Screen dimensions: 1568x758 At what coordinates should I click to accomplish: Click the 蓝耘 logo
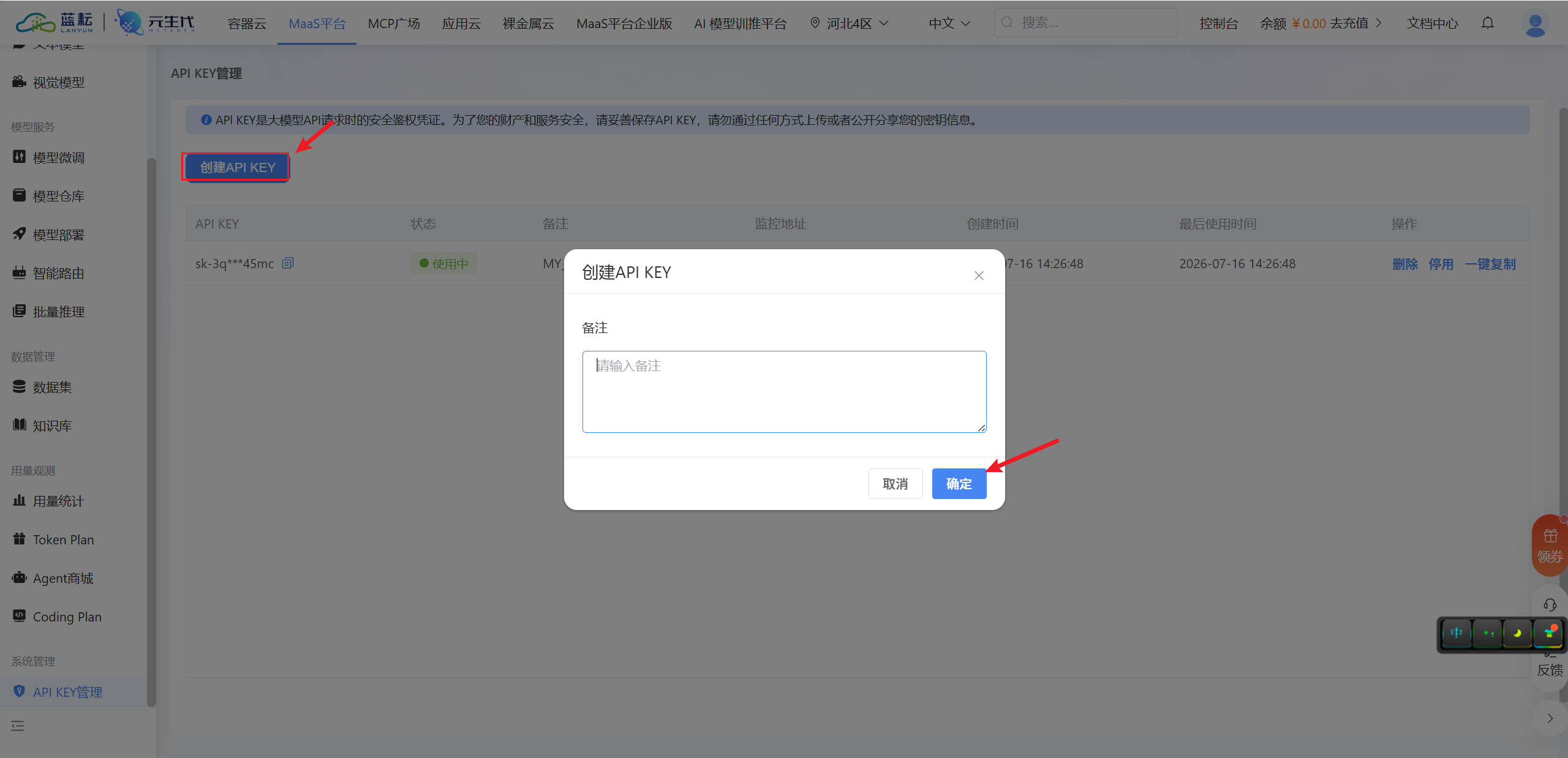(x=54, y=23)
